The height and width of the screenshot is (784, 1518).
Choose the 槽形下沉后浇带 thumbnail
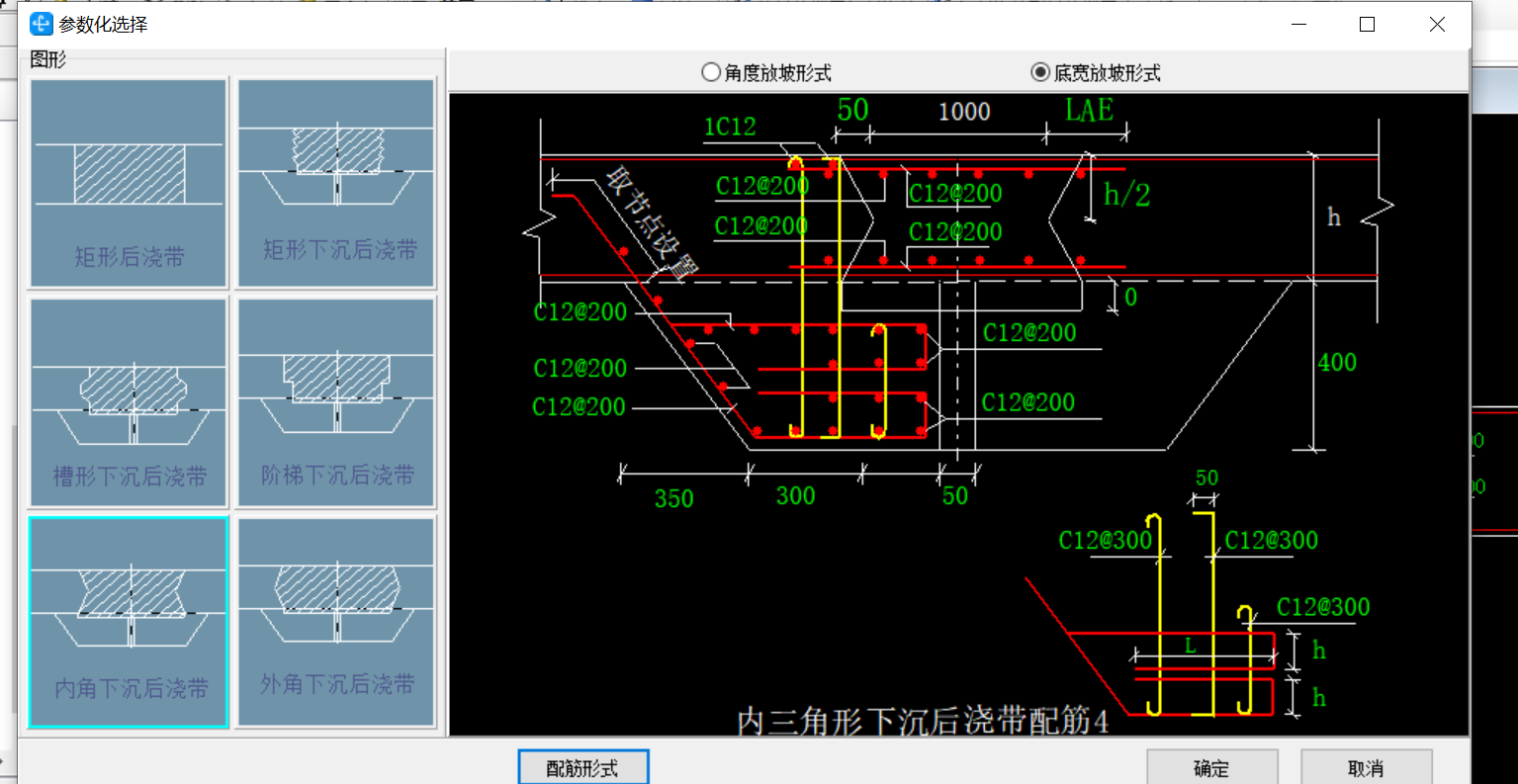pos(129,402)
